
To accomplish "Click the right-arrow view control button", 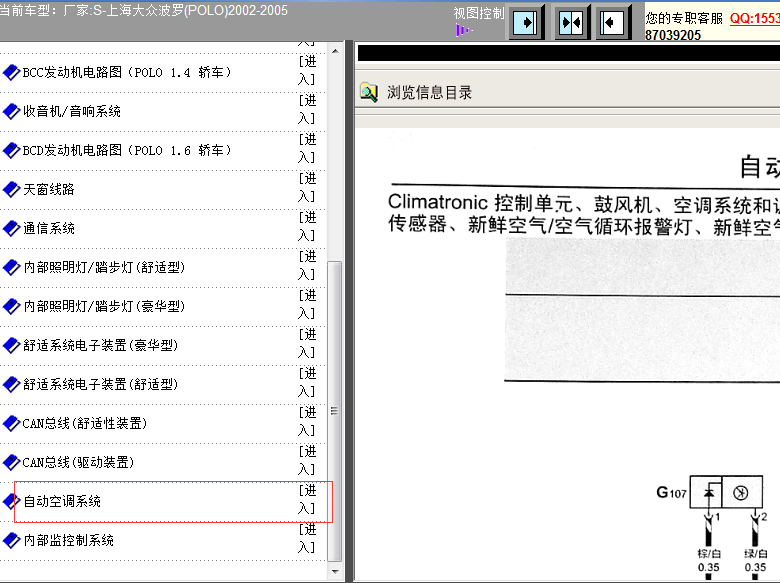I will [x=525, y=22].
